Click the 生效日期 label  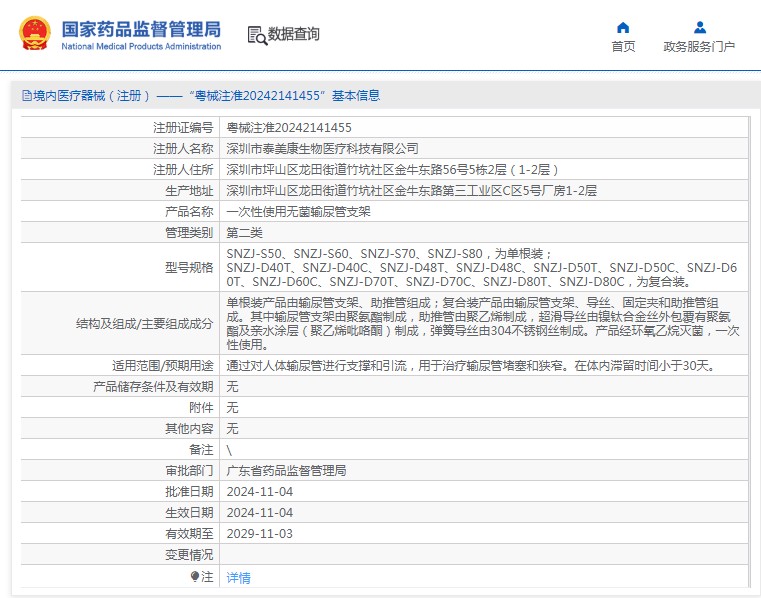point(189,513)
